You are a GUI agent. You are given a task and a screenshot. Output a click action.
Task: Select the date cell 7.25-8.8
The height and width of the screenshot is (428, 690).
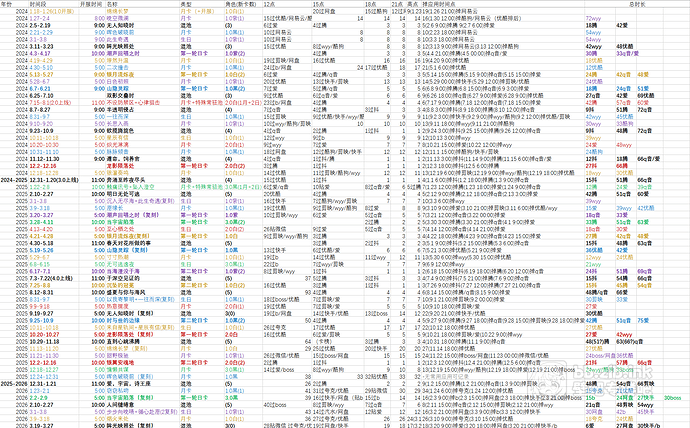pyautogui.click(x=40, y=285)
